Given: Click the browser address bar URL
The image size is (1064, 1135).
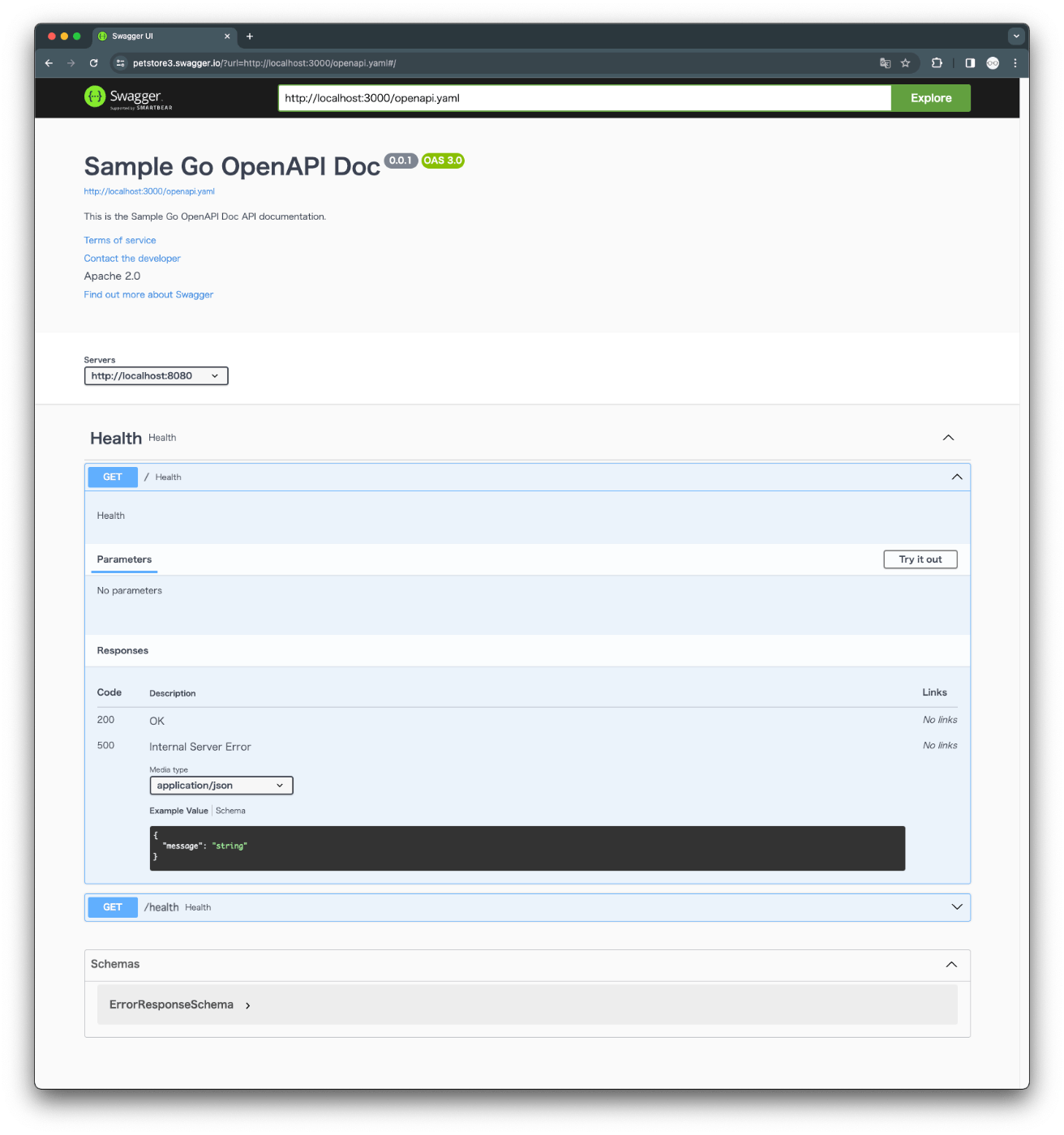Looking at the screenshot, I should point(264,63).
